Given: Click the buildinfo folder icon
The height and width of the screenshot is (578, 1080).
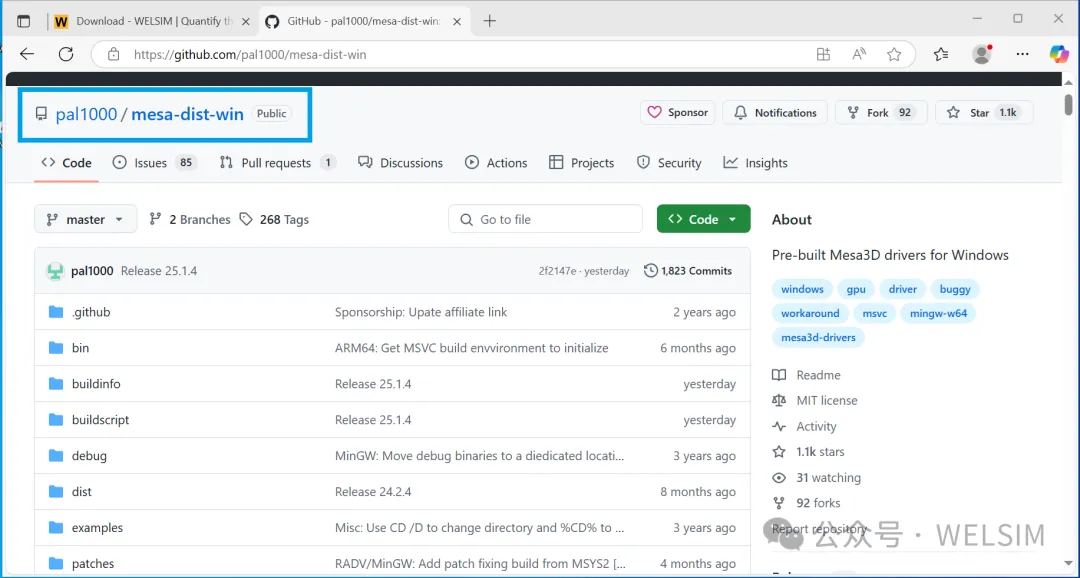Looking at the screenshot, I should click(56, 384).
